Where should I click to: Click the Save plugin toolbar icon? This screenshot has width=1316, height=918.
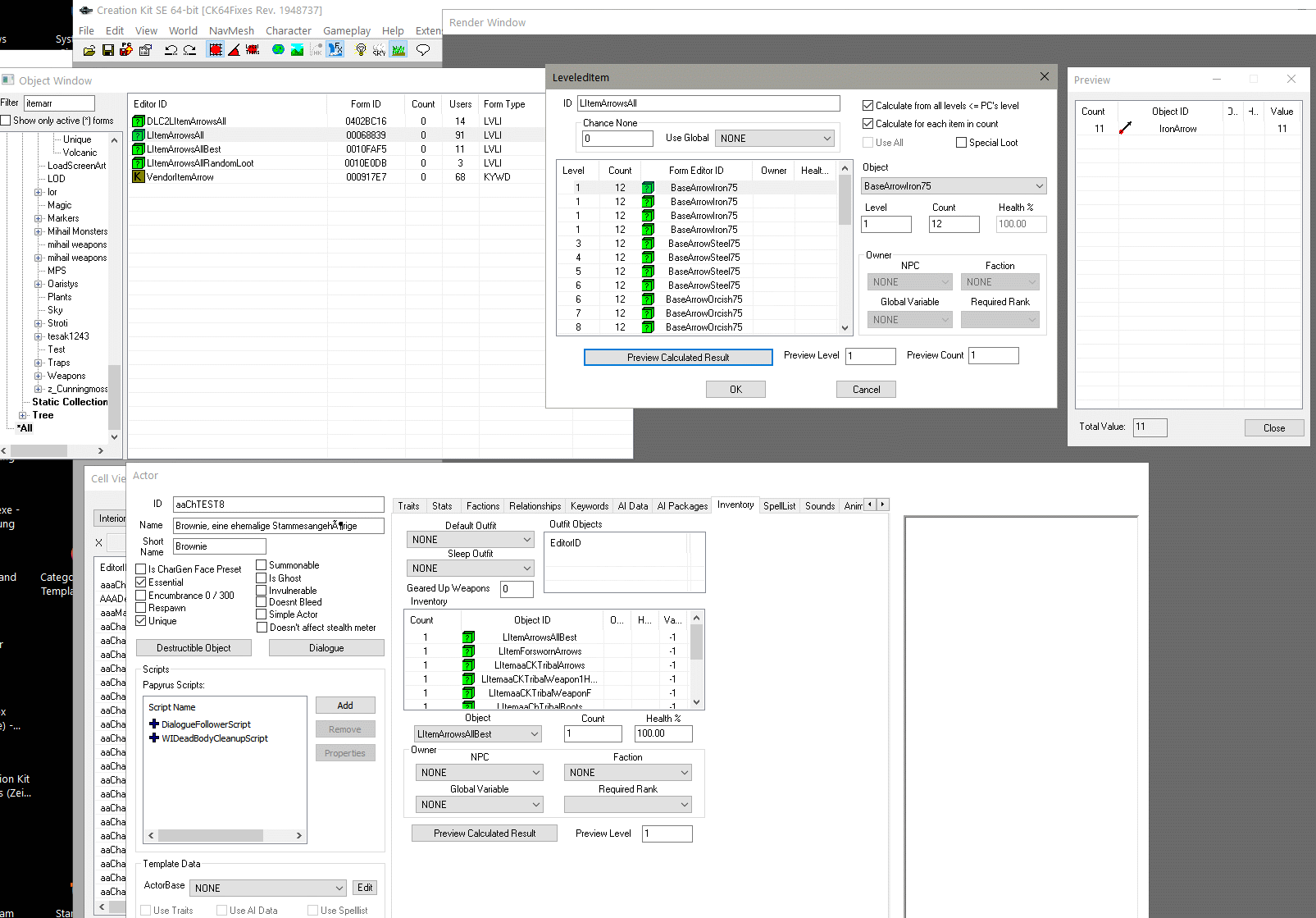point(107,50)
